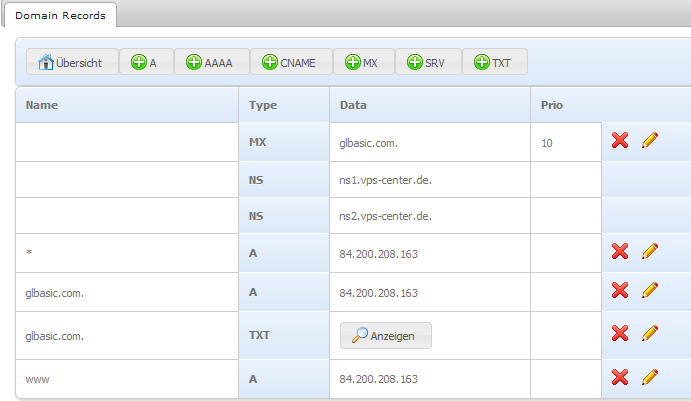The height and width of the screenshot is (401, 691).
Task: Select the MX type cell
Action: (x=284, y=142)
